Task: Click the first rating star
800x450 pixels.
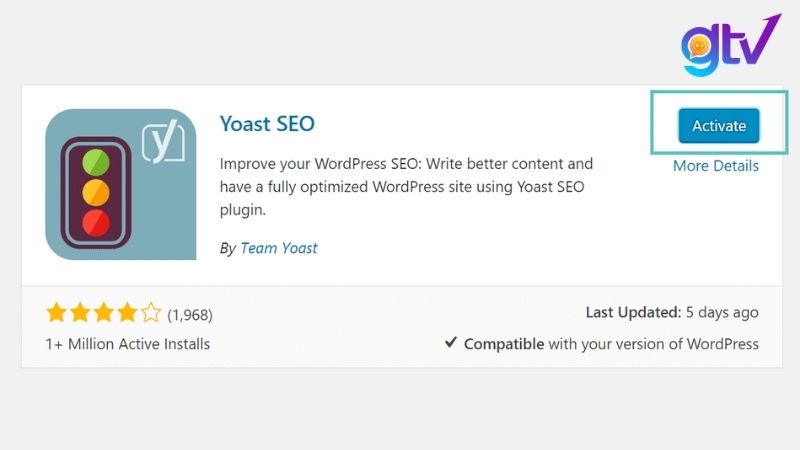Action: [56, 314]
